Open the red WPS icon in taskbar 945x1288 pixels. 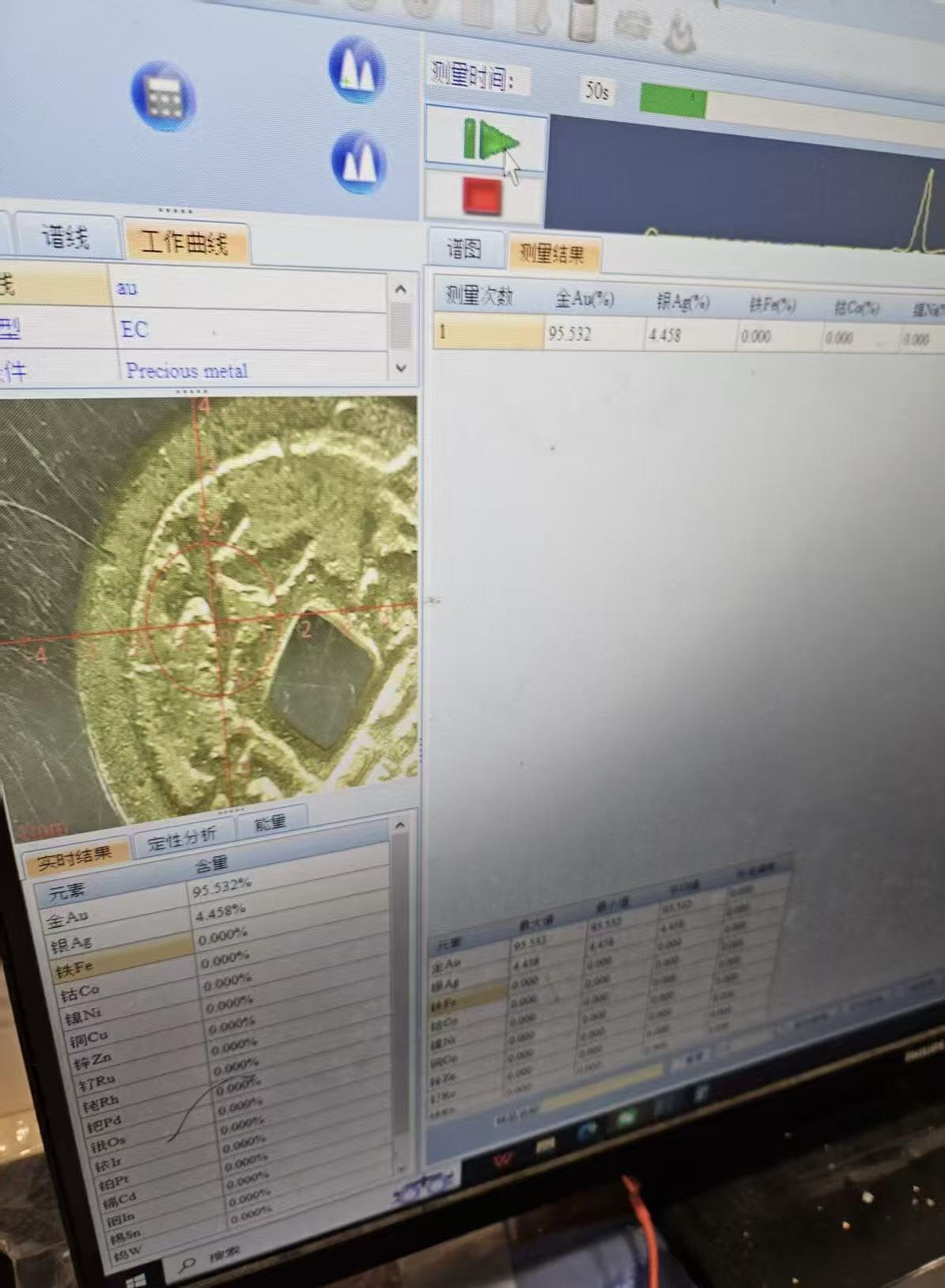click(x=502, y=1160)
